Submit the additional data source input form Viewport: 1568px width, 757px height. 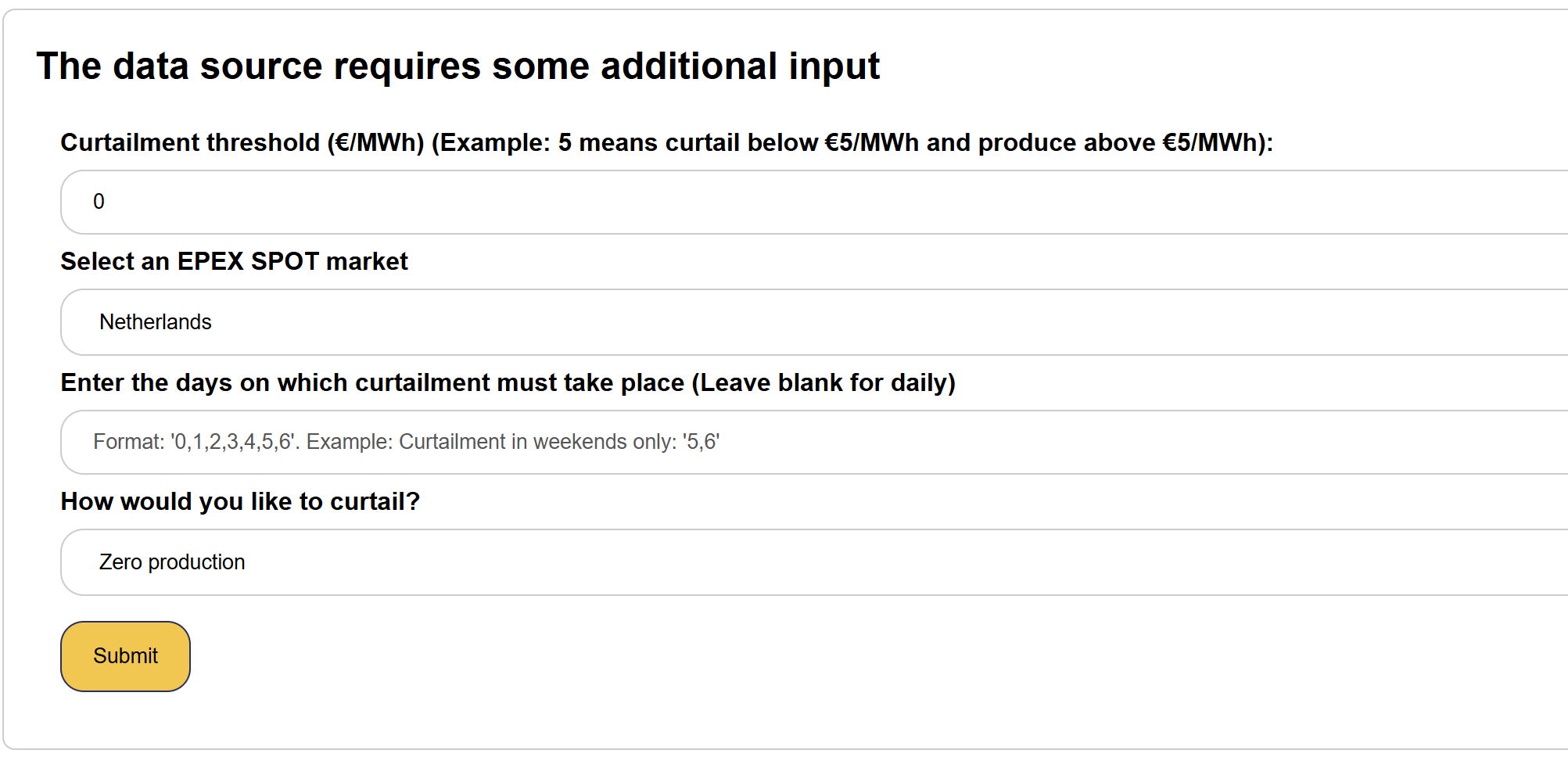pyautogui.click(x=125, y=656)
